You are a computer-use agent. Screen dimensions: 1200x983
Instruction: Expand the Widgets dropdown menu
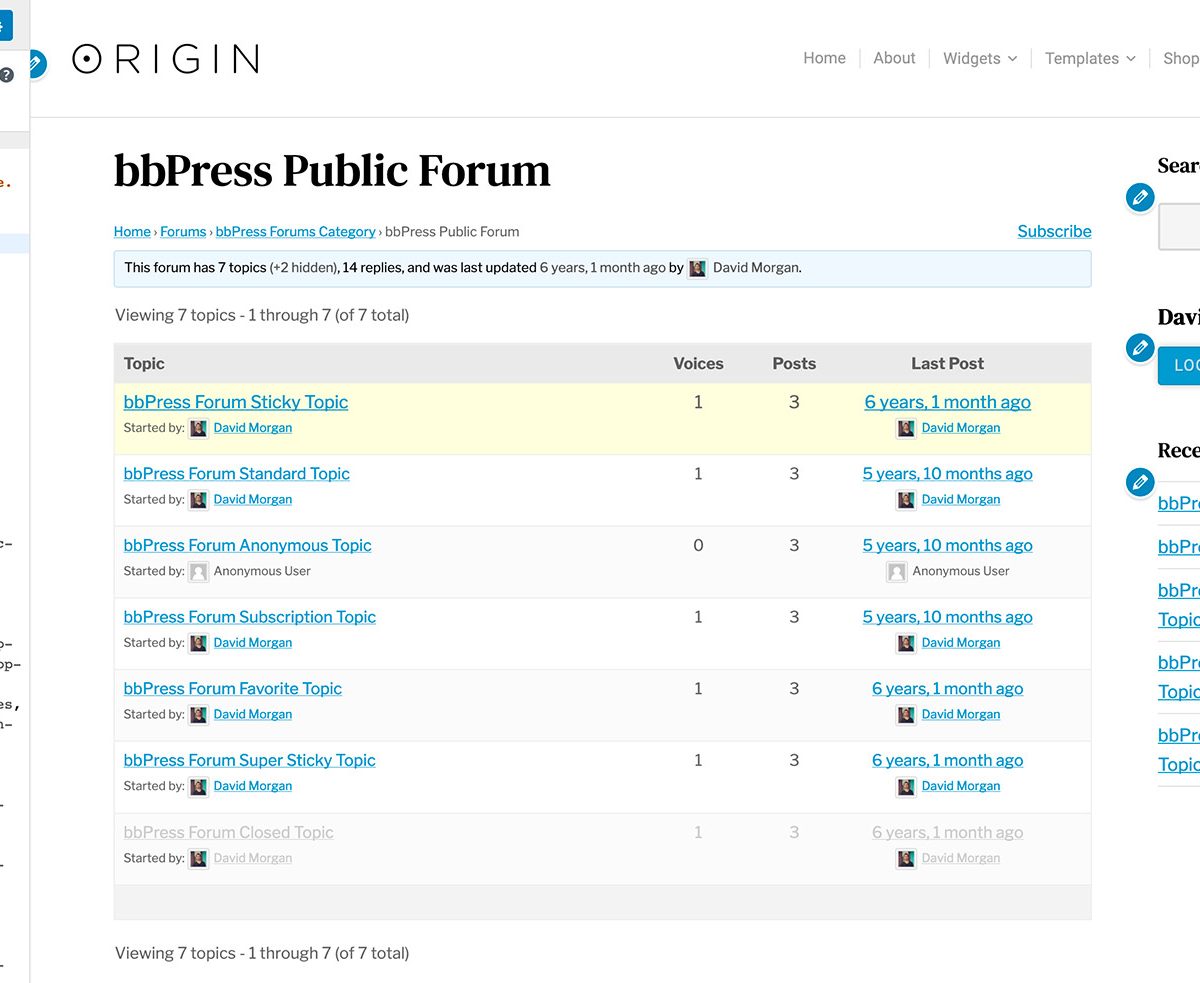980,58
